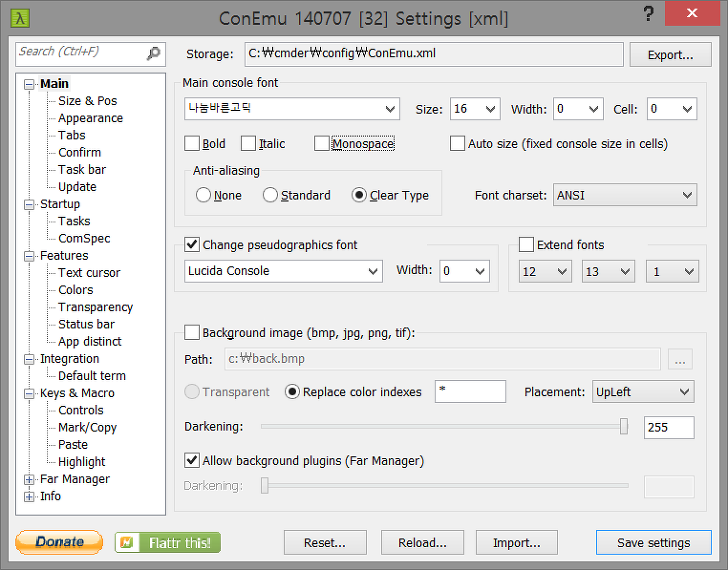Open the Placement UpLeft dropdown
This screenshot has height=570, width=728.
tap(643, 392)
